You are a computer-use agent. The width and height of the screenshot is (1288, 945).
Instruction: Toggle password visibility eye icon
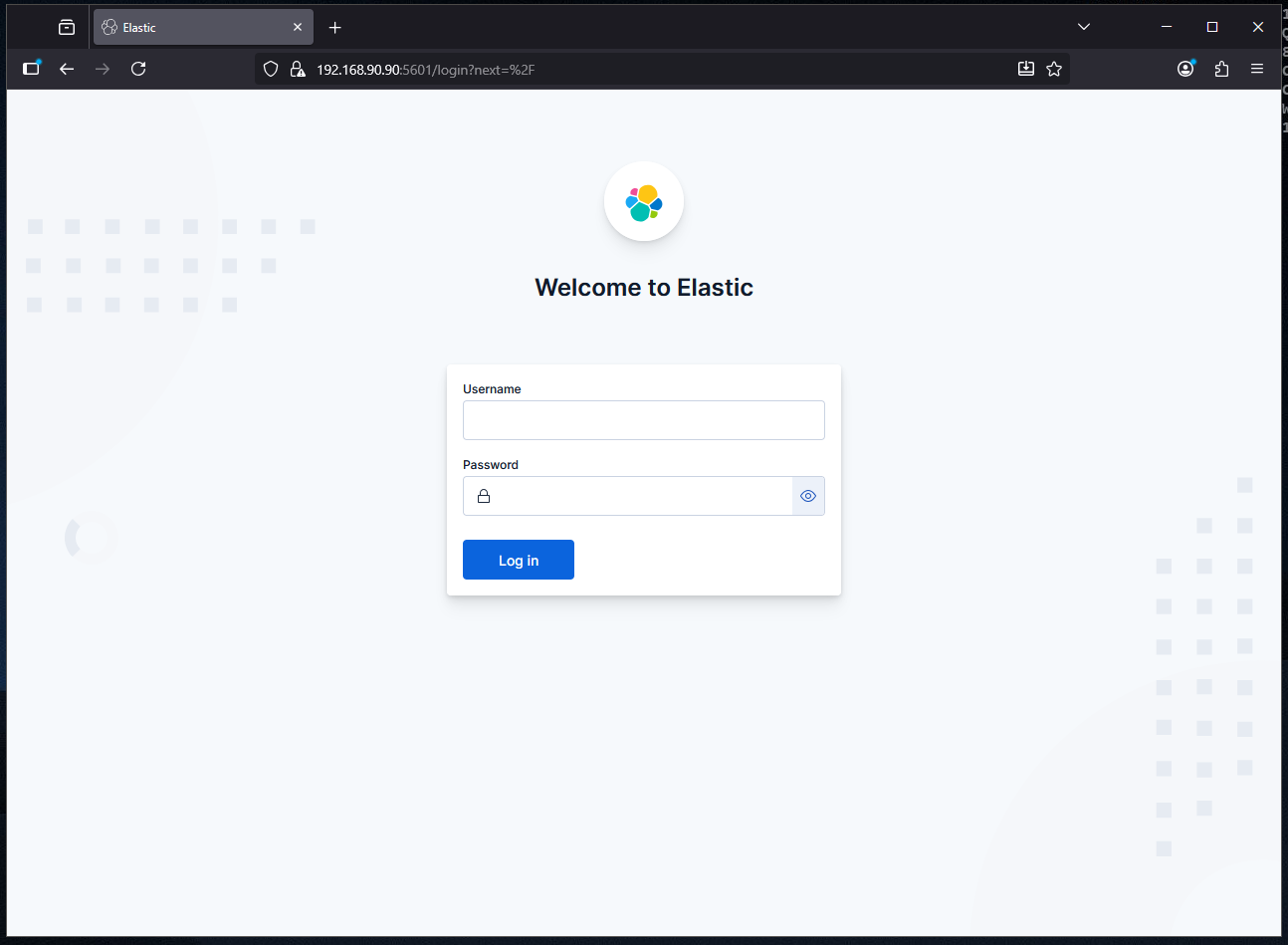[x=808, y=496]
